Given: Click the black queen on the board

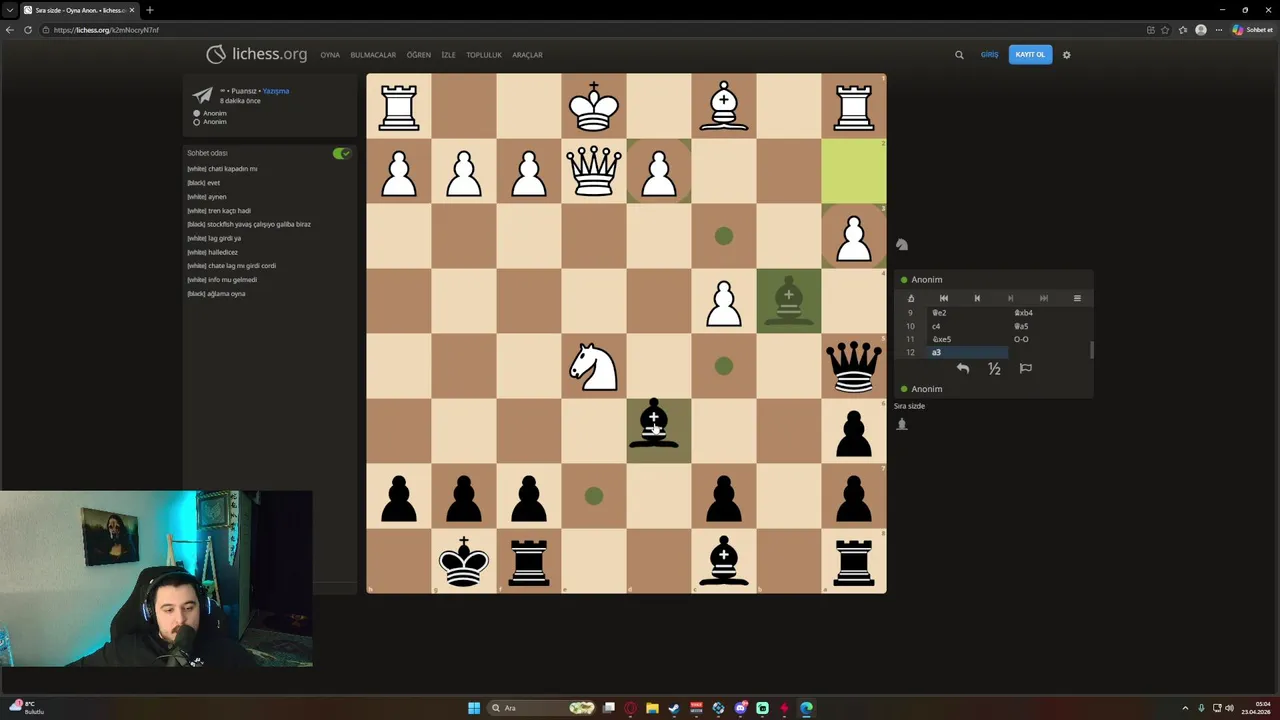Looking at the screenshot, I should pos(853,366).
